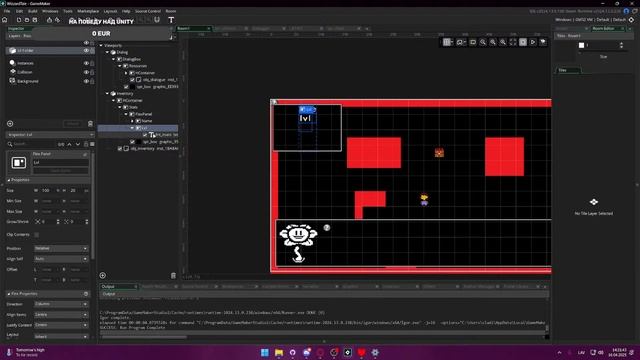Viewport: 640px width, 360px height.
Task: Open the Build menu
Action: [33, 11]
